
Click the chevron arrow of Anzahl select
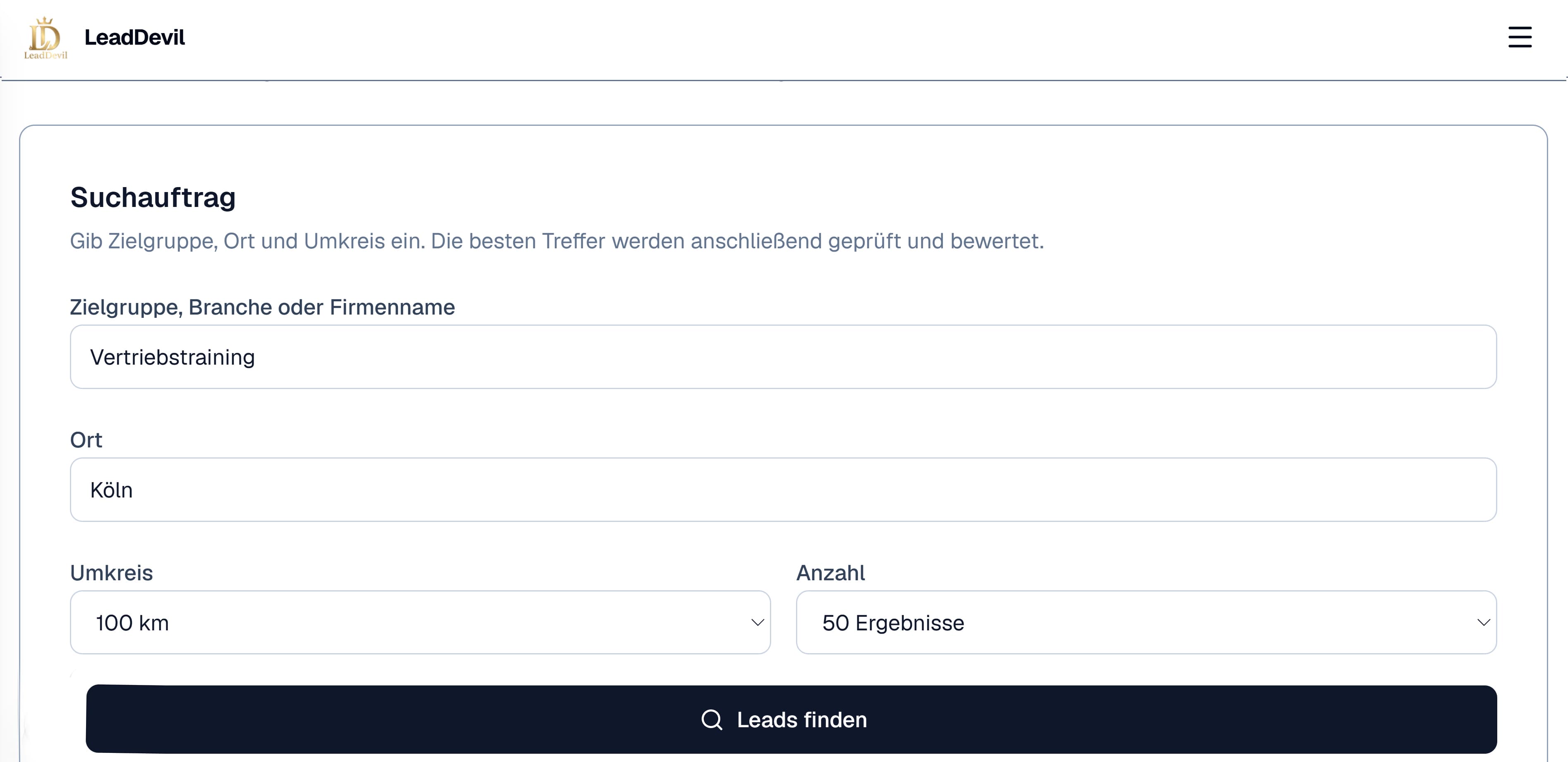(1483, 623)
